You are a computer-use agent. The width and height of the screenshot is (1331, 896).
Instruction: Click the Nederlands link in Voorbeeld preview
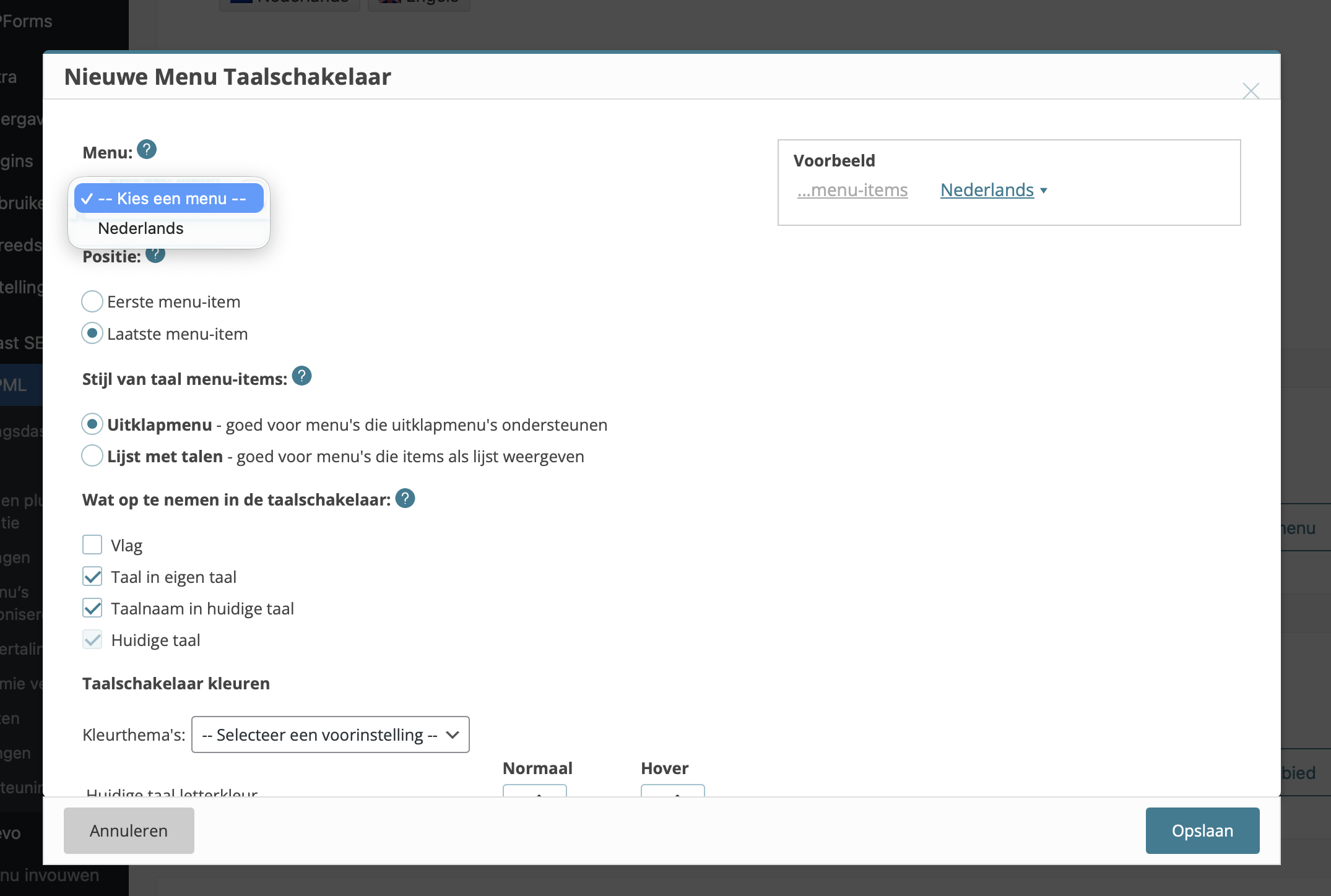987,190
